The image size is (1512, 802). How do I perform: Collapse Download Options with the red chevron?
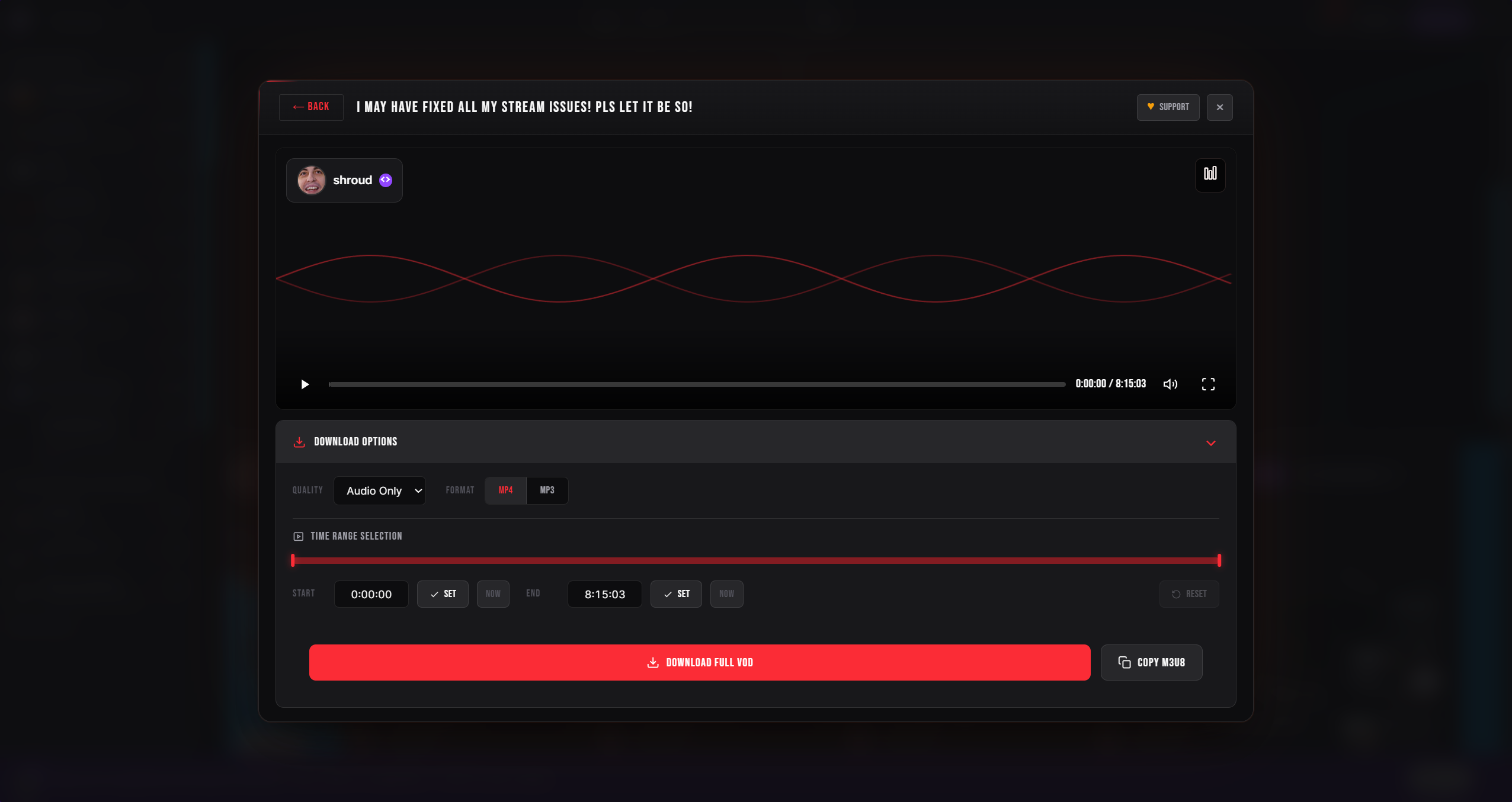click(x=1210, y=442)
